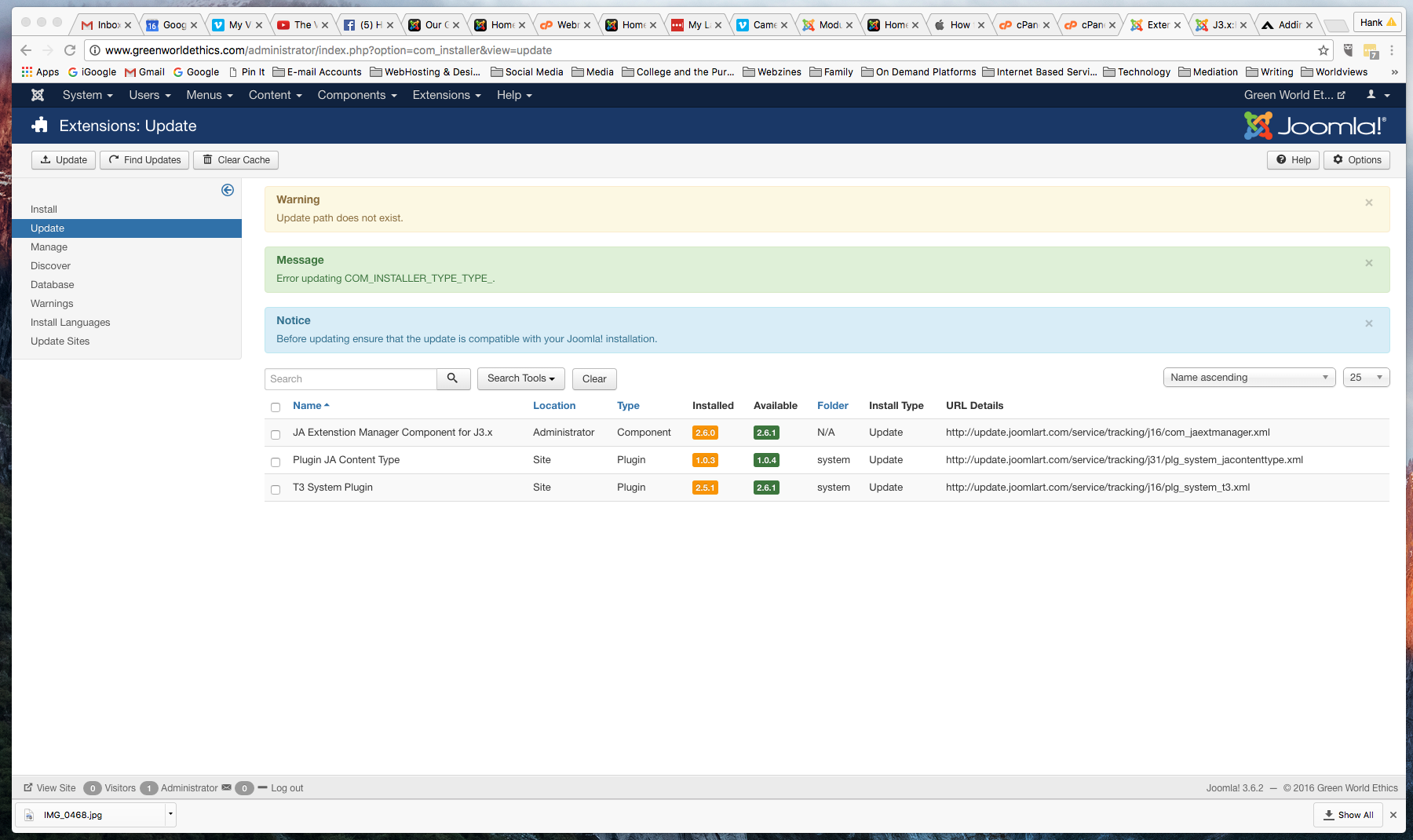This screenshot has height=840, width=1413.
Task: Check the JA Extension Manager Component checkbox
Action: coord(276,434)
